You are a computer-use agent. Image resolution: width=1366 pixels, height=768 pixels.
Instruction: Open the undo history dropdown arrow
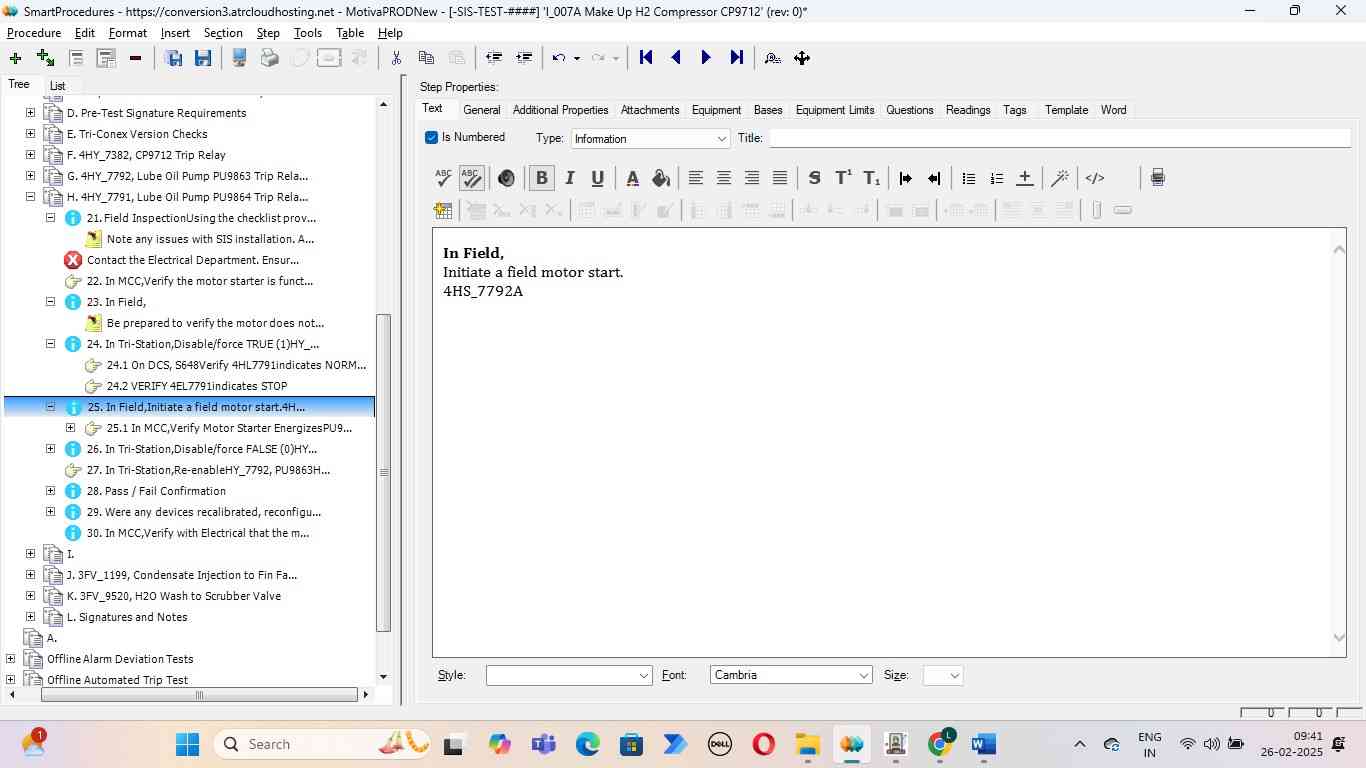click(577, 58)
